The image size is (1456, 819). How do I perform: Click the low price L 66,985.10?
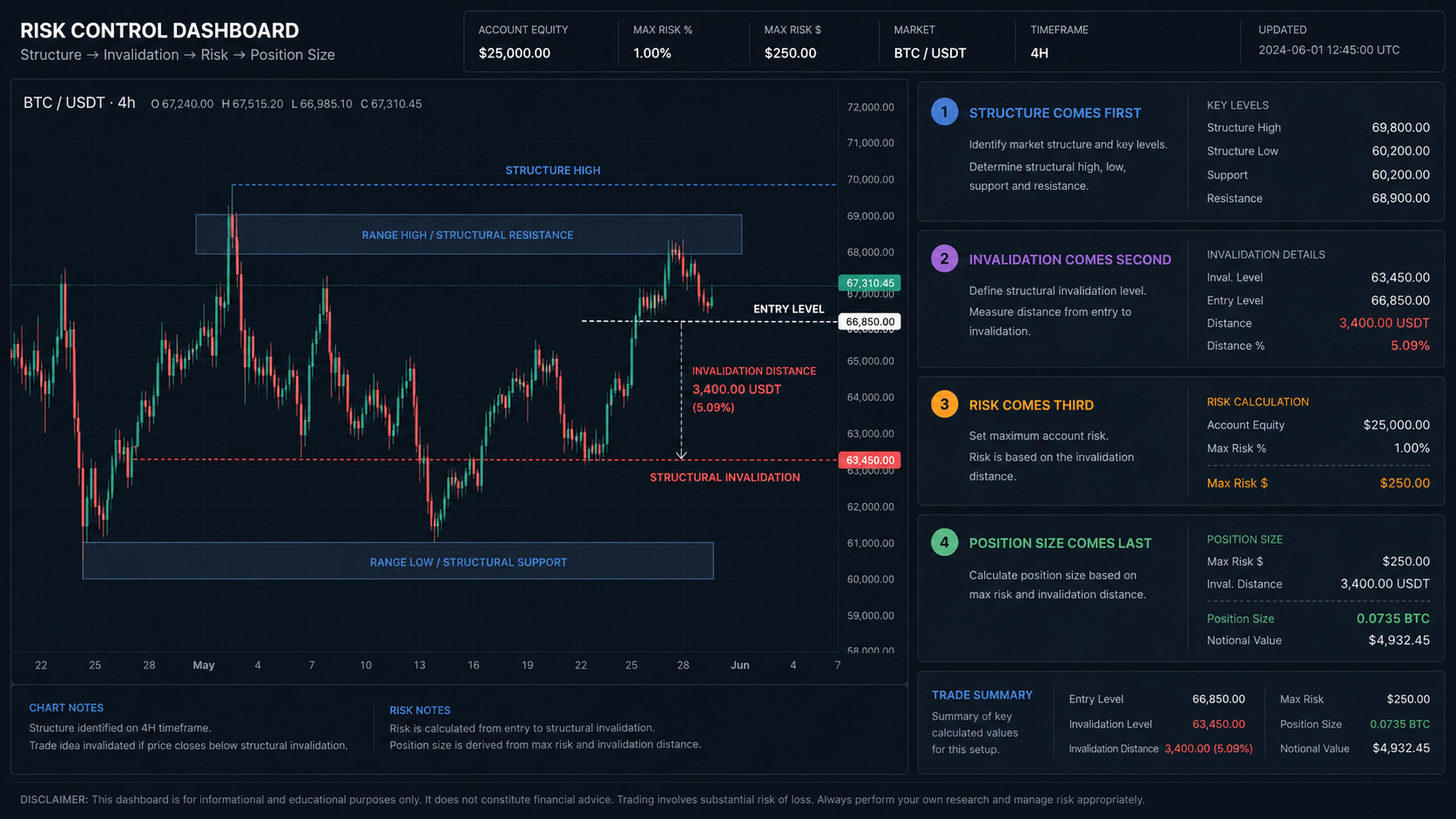coord(322,104)
